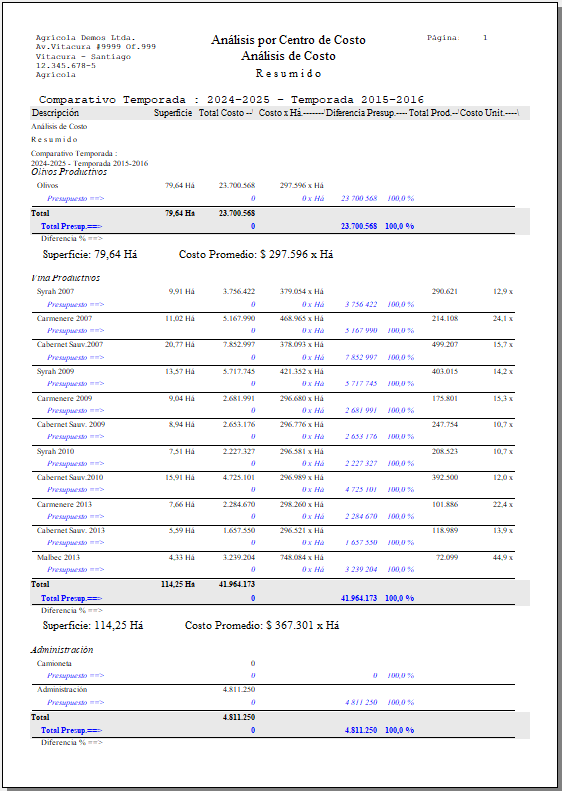562x791 pixels.
Task: Click the 'Superficie' column header
Action: 173,113
